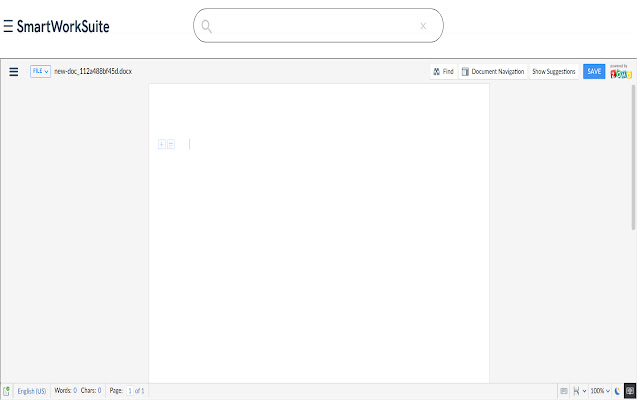Click the paragraph options icon in margin
The width and height of the screenshot is (640, 400).
click(x=171, y=144)
